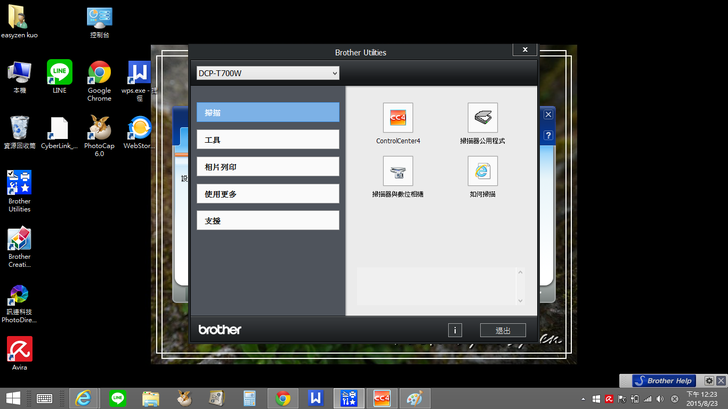Open the CyberLink desktop file

pyautogui.click(x=59, y=132)
